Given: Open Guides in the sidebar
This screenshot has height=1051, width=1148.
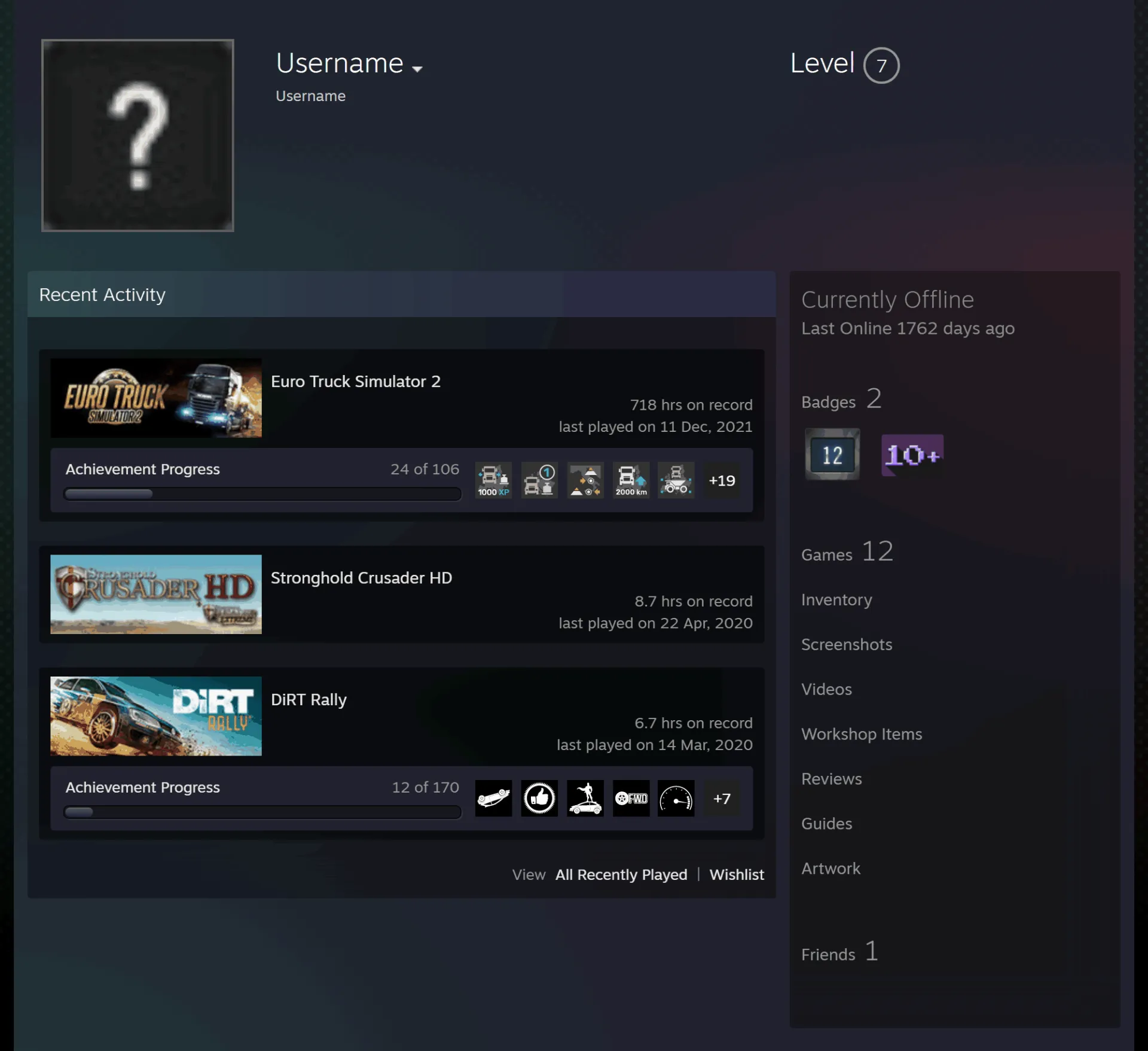Looking at the screenshot, I should point(826,824).
